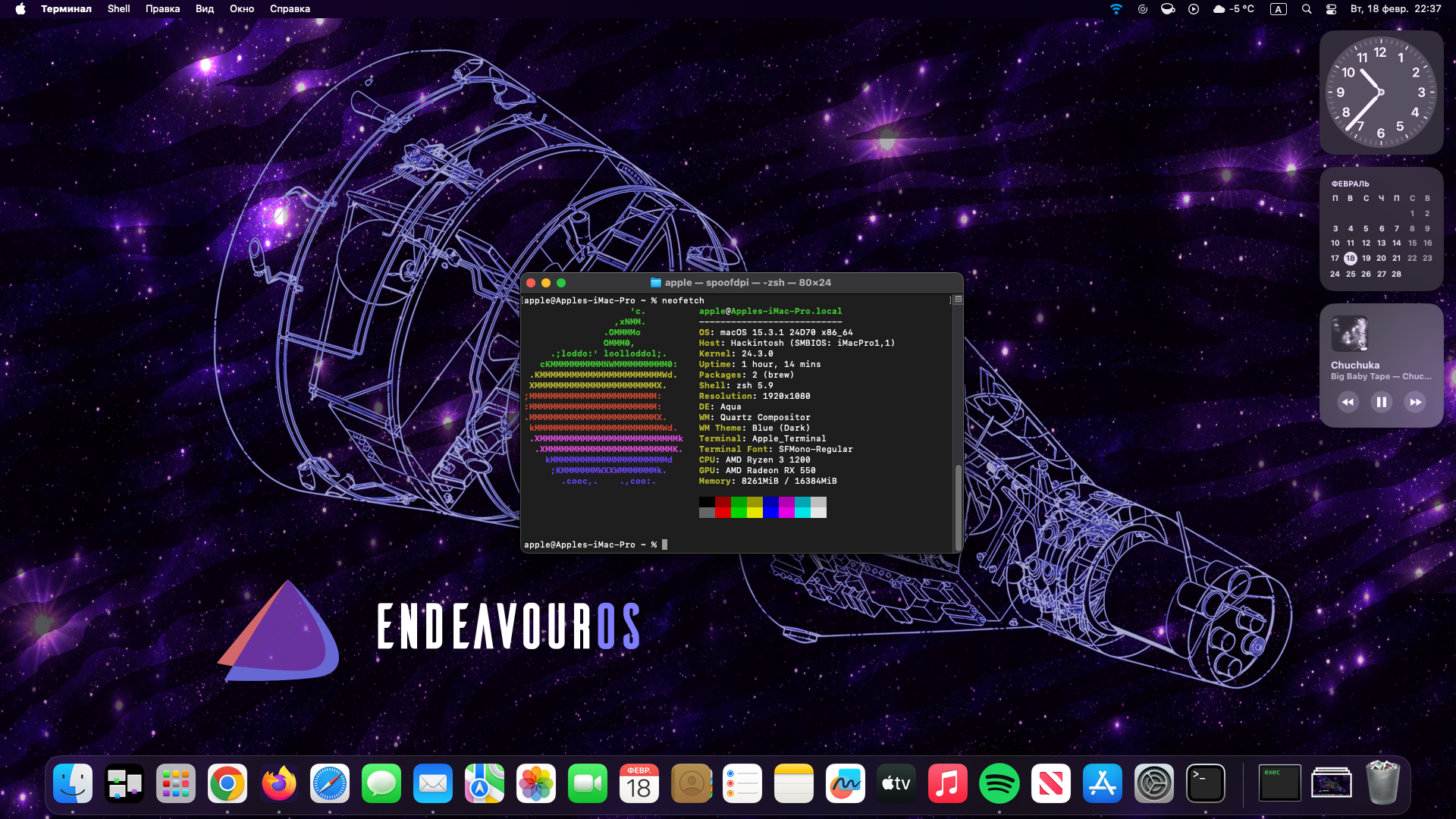The width and height of the screenshot is (1456, 819).
Task: Skip to previous track in music widget
Action: pyautogui.click(x=1348, y=402)
